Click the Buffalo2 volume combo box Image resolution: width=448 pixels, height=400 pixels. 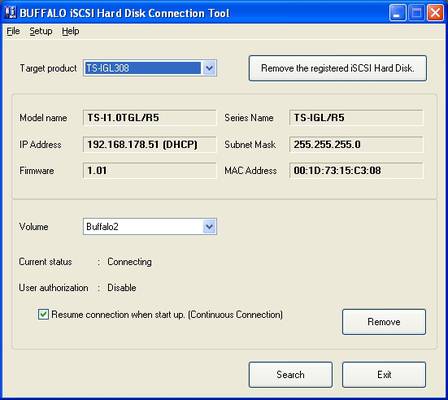pyautogui.click(x=150, y=227)
